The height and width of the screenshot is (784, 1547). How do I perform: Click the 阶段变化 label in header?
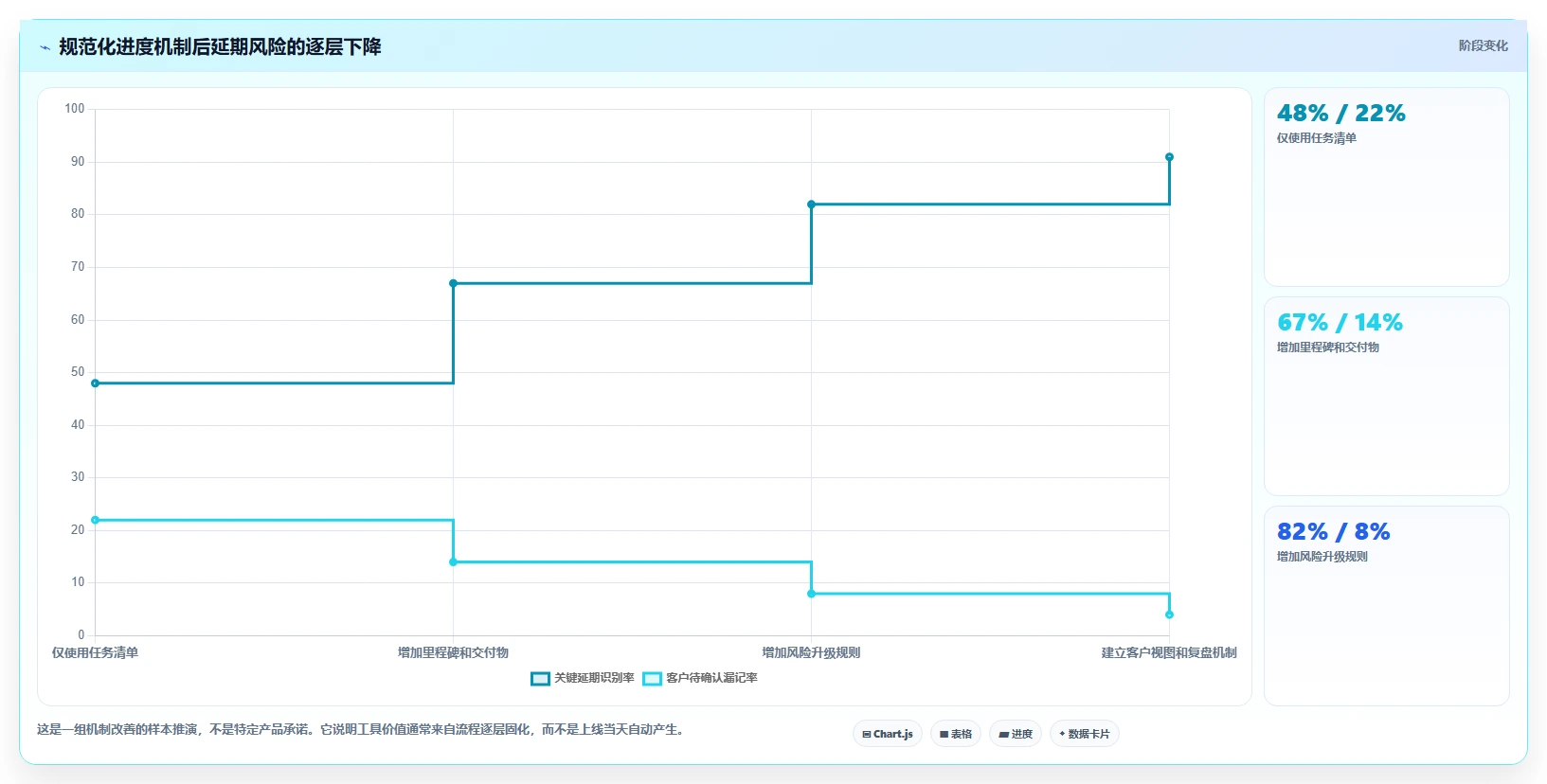pos(1483,45)
